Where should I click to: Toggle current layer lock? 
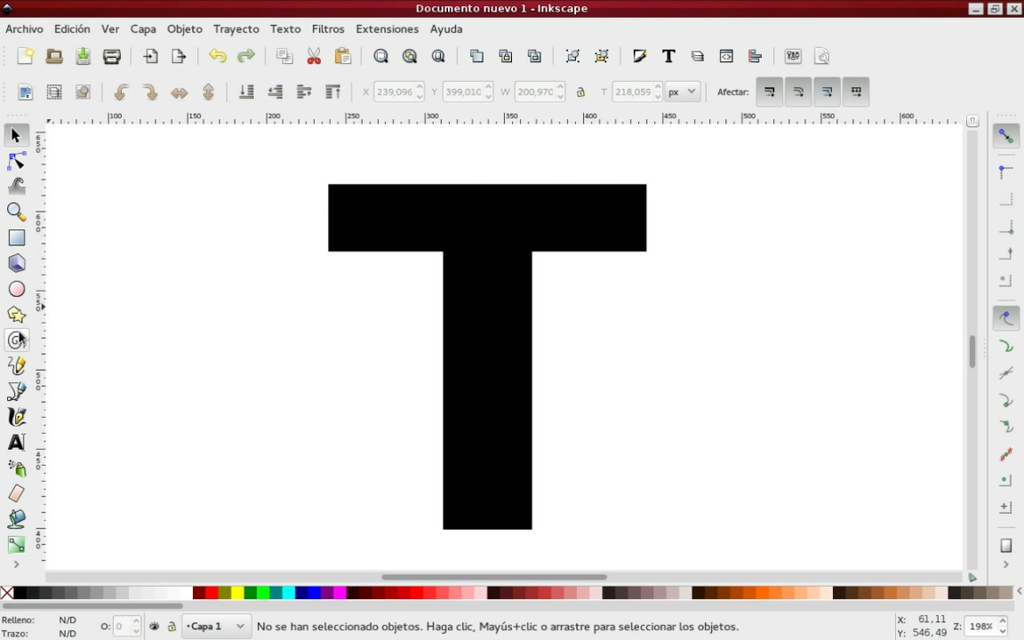coord(172,626)
